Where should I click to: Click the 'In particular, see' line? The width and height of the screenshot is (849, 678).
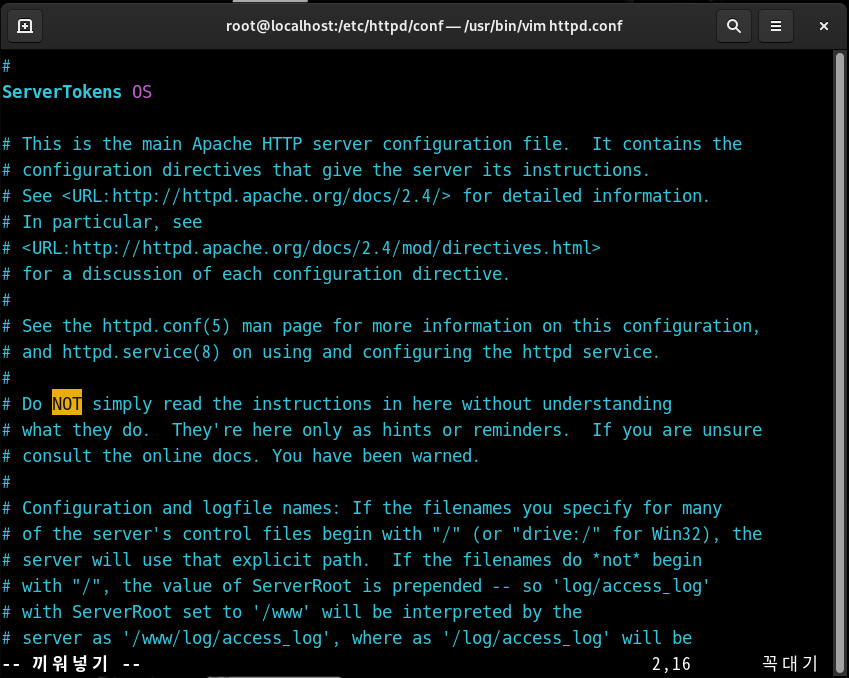pos(102,222)
